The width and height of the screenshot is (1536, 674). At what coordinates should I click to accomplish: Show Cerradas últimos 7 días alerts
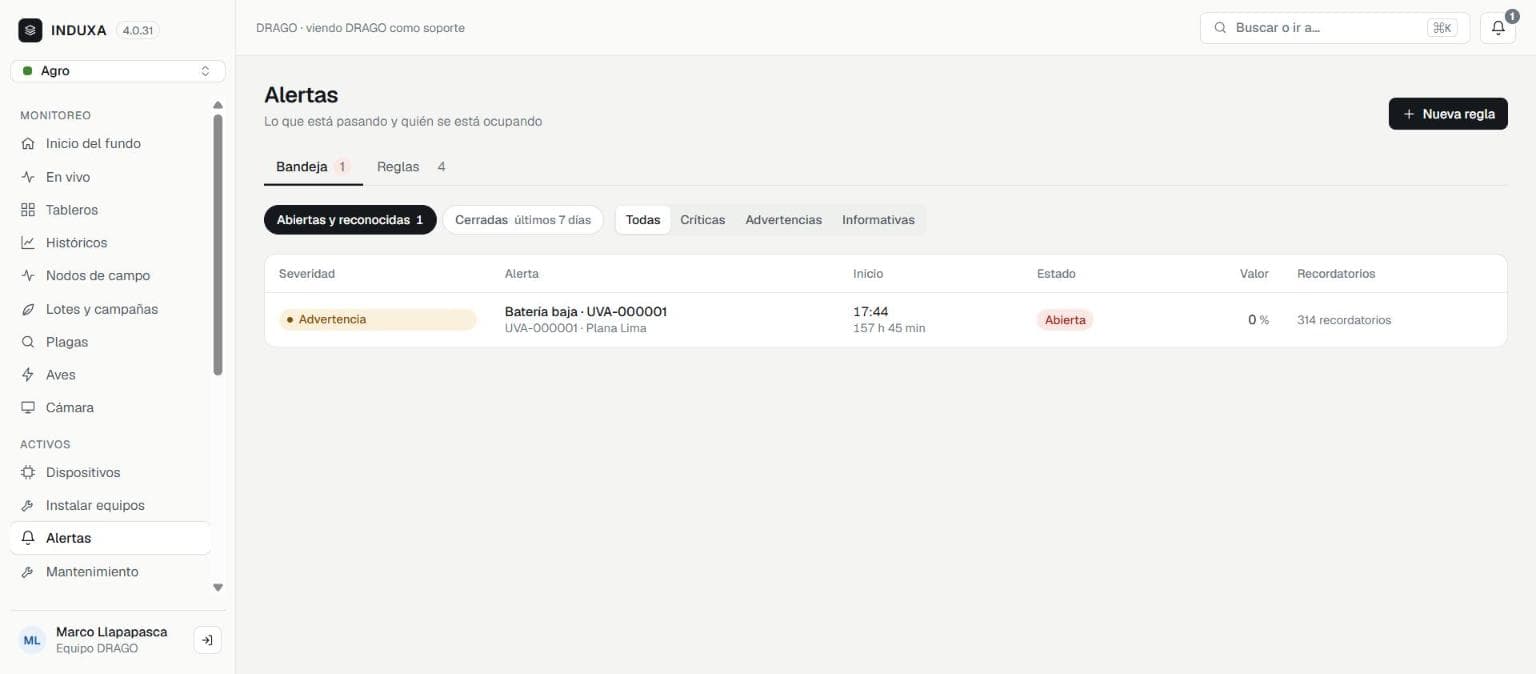tap(523, 220)
